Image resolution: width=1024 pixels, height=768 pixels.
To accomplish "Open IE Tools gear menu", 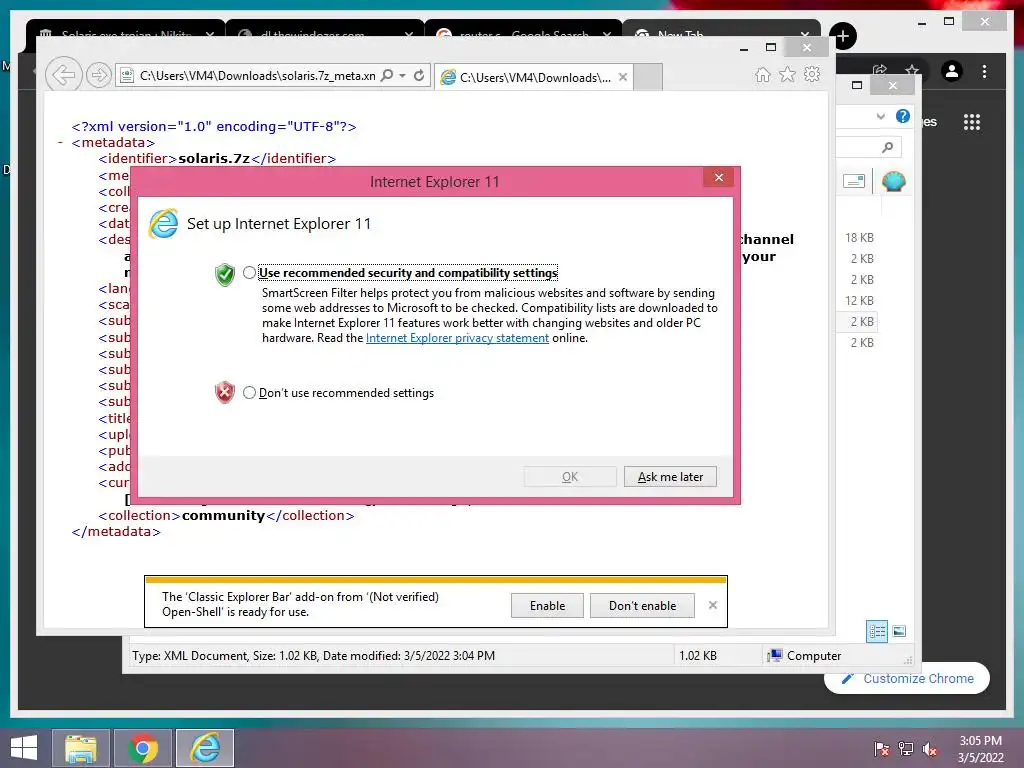I will [812, 74].
